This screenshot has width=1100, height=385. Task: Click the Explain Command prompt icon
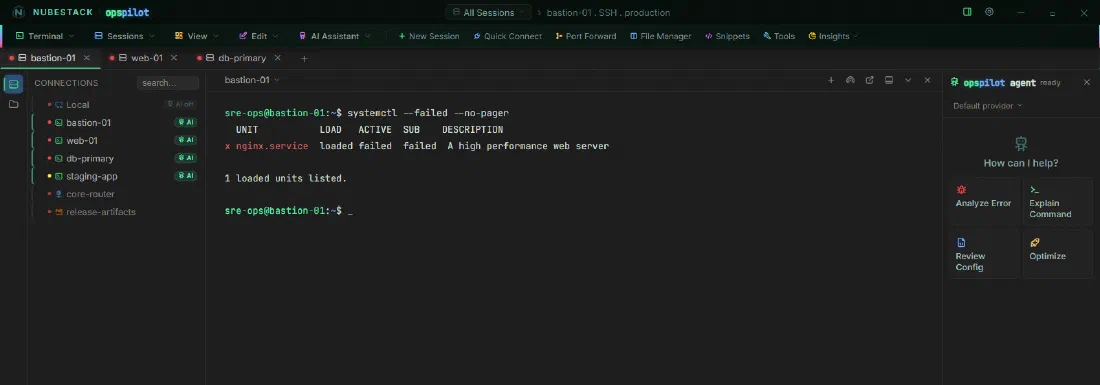pos(1034,189)
